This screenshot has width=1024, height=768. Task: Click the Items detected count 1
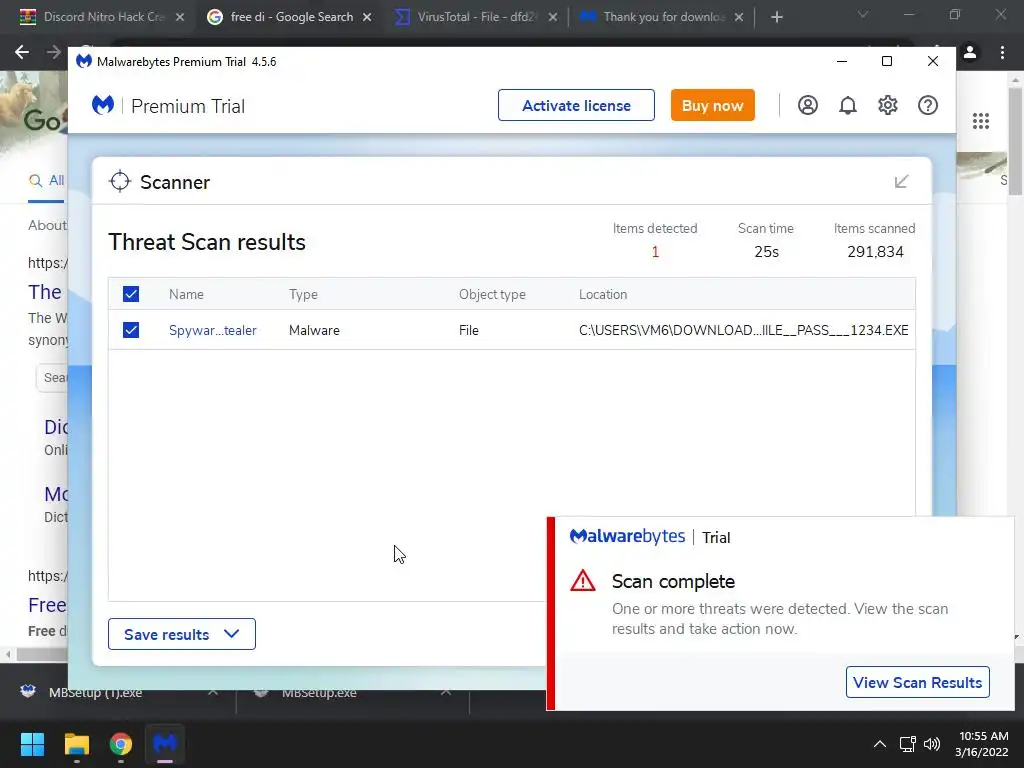coord(655,252)
